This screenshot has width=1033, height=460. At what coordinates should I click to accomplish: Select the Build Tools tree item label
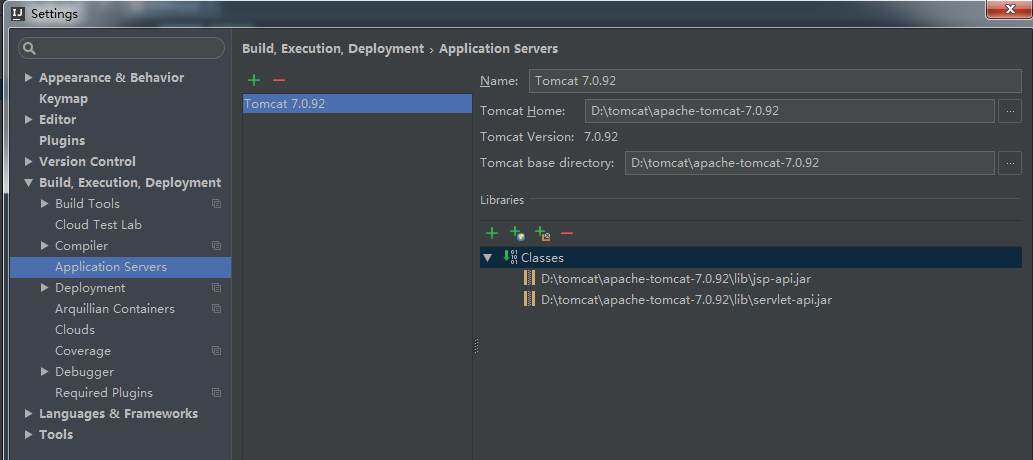click(x=88, y=204)
